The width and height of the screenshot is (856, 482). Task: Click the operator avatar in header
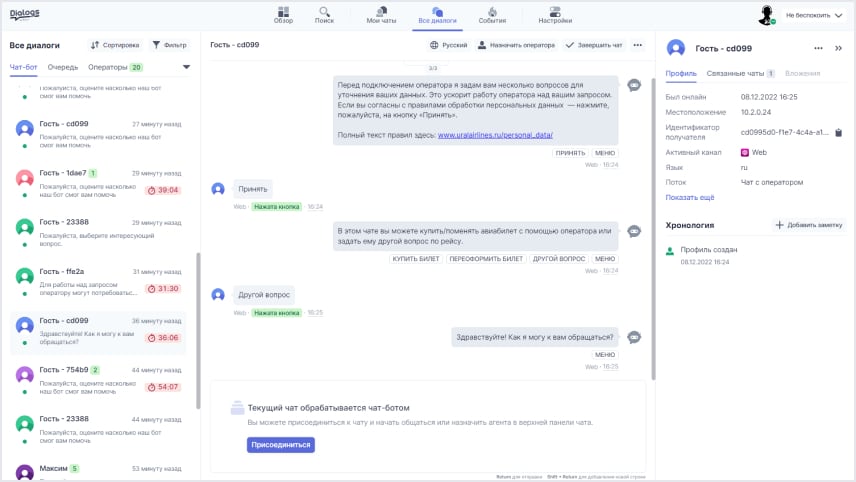[x=766, y=15]
